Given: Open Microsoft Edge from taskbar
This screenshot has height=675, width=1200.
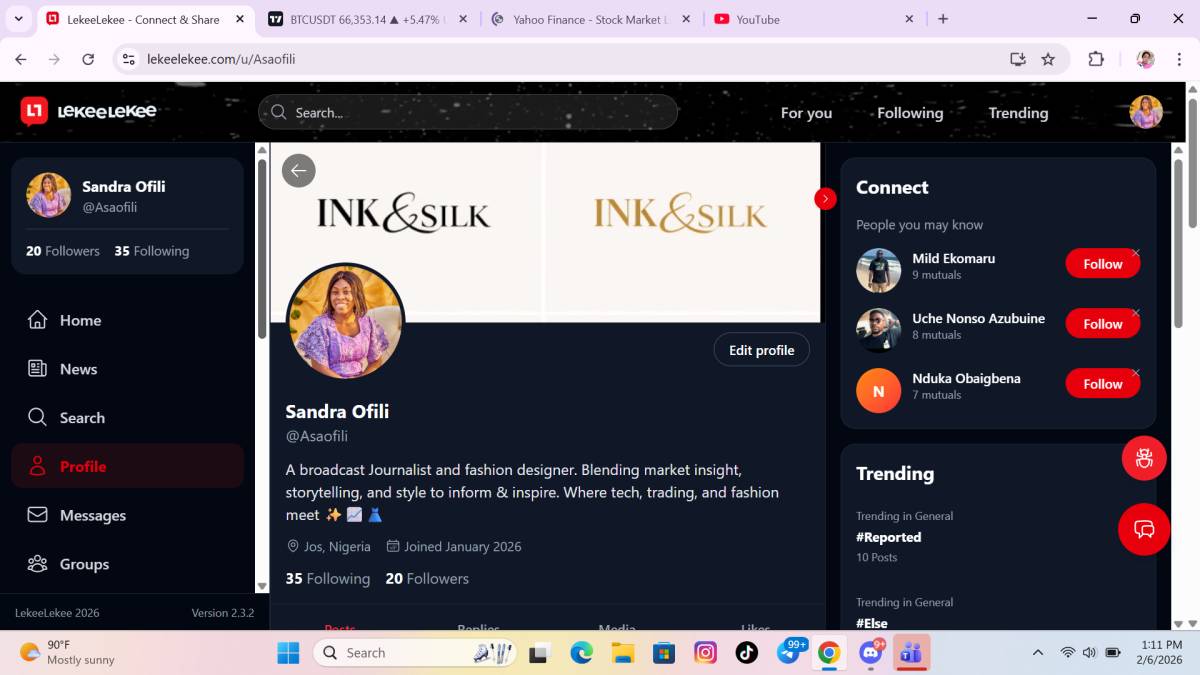Looking at the screenshot, I should tap(581, 653).
